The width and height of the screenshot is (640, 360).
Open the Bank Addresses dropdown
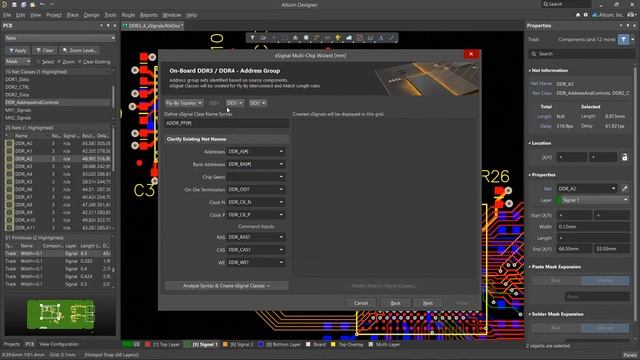pyautogui.click(x=256, y=164)
